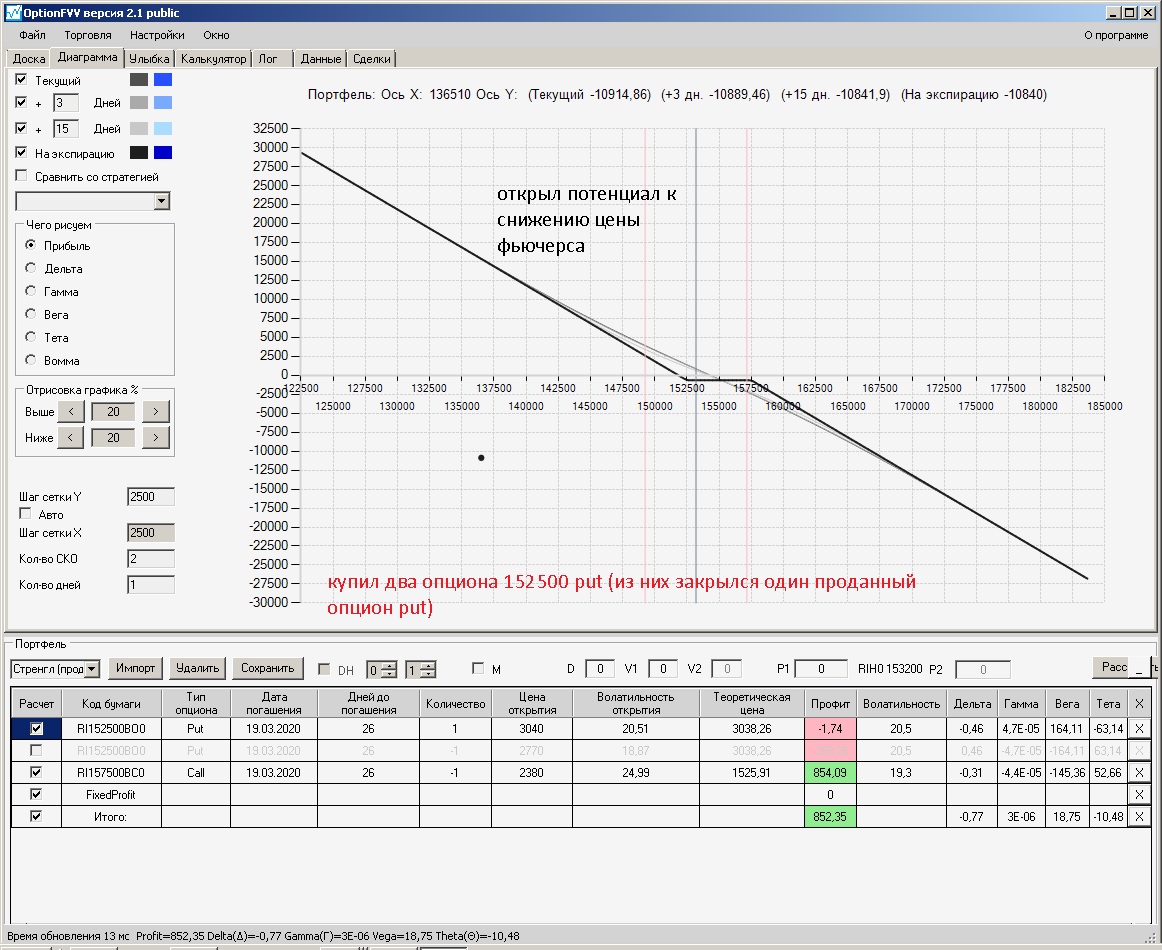Screen dimensions: 1162x950
Task: Decrease the Выше percentage with left arrow
Action: tap(70, 411)
